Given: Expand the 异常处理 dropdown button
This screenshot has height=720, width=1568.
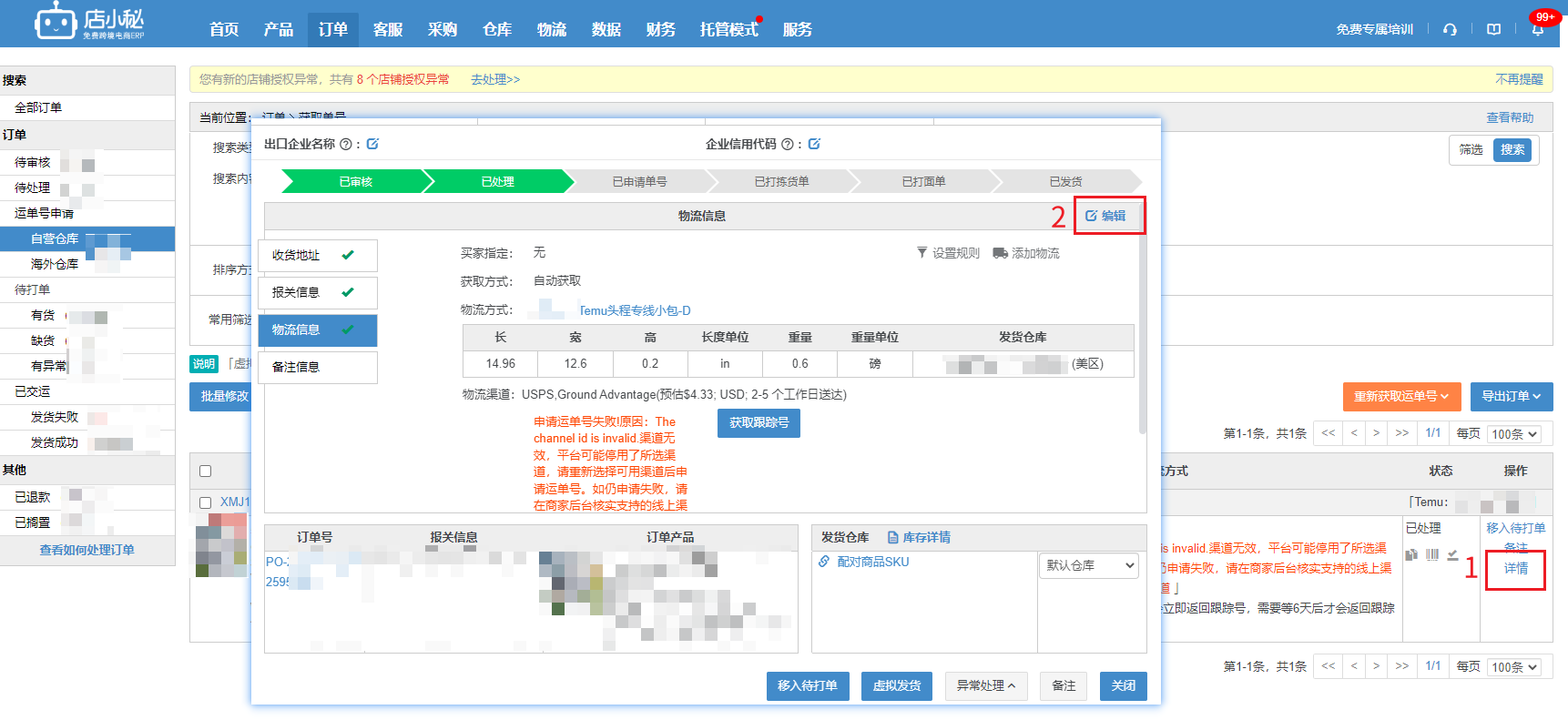Looking at the screenshot, I should coord(985,685).
